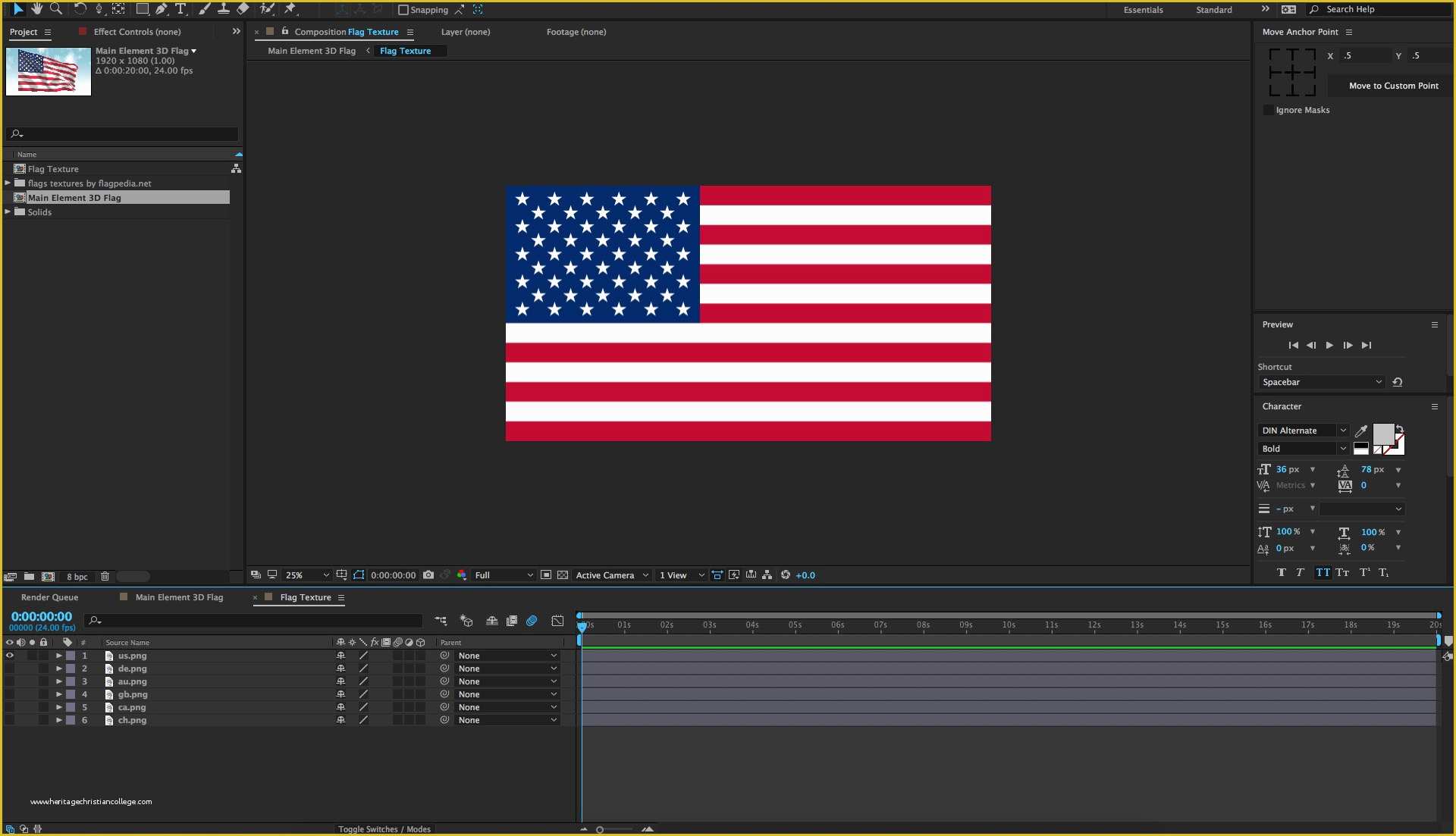Select the Puppet Pin tool
This screenshot has width=1456, height=836.
coord(291,10)
